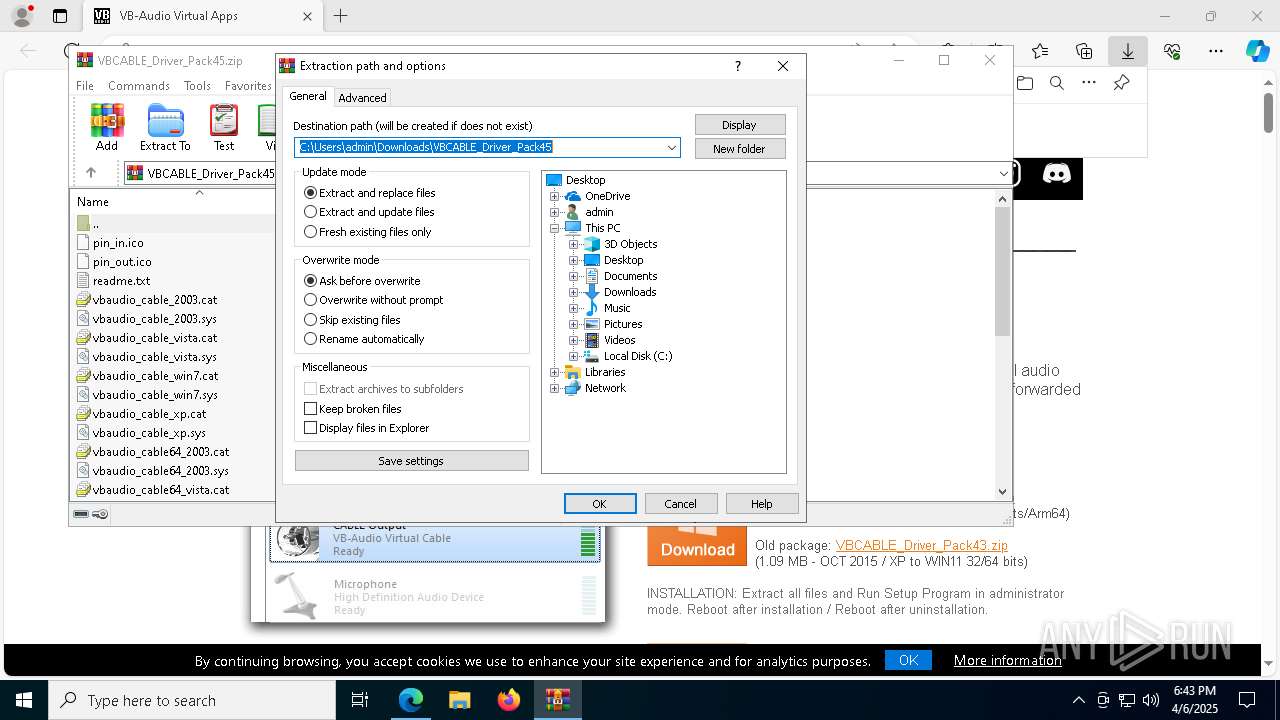Screen dimensions: 1280x720
Task: Click Cancel in extraction dialog
Action: click(680, 504)
